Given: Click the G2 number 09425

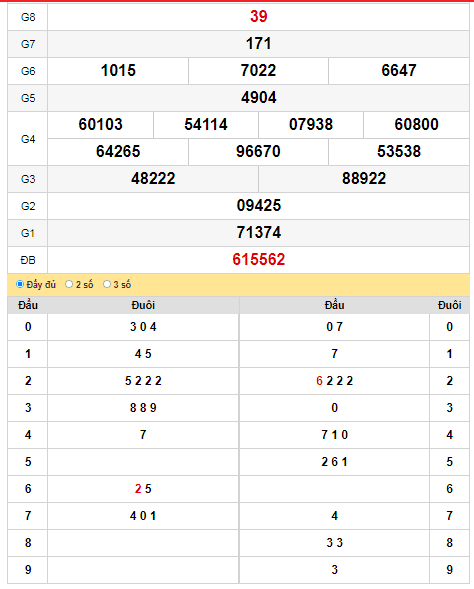Looking at the screenshot, I should (x=258, y=206).
